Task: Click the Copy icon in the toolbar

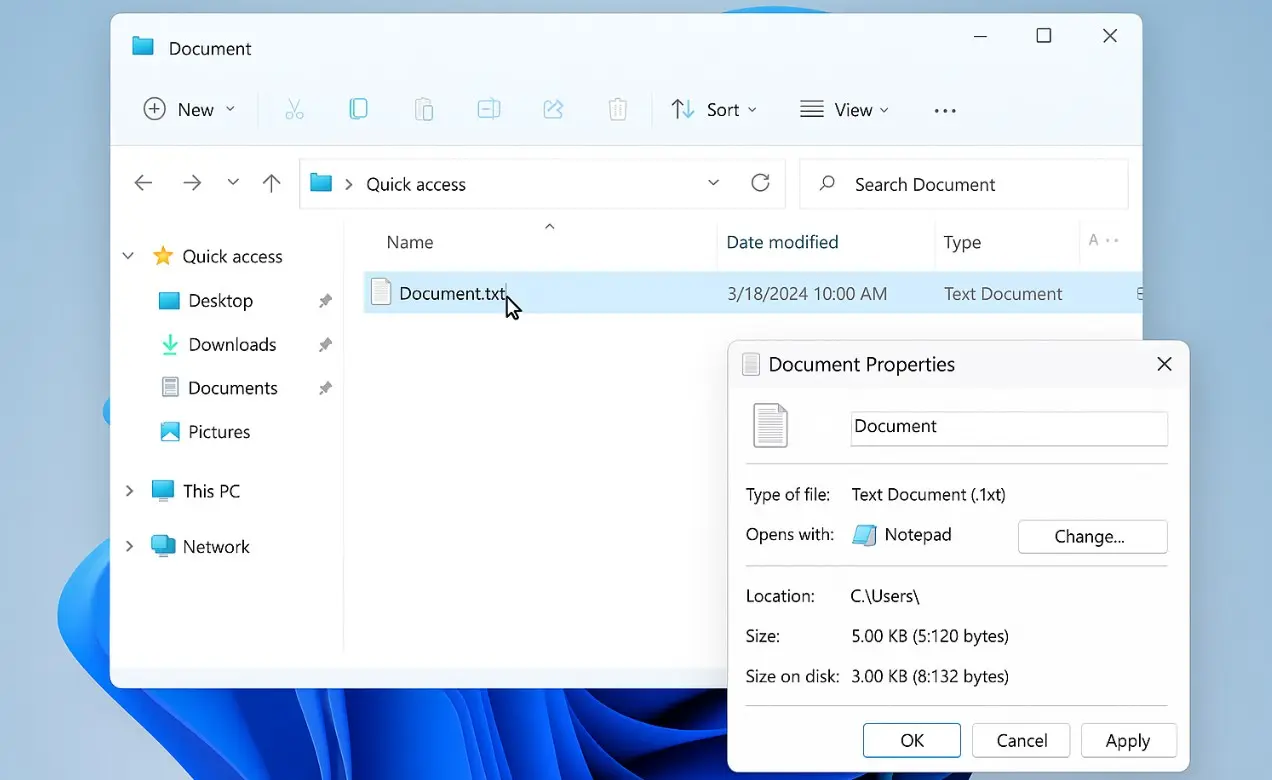Action: pyautogui.click(x=358, y=109)
